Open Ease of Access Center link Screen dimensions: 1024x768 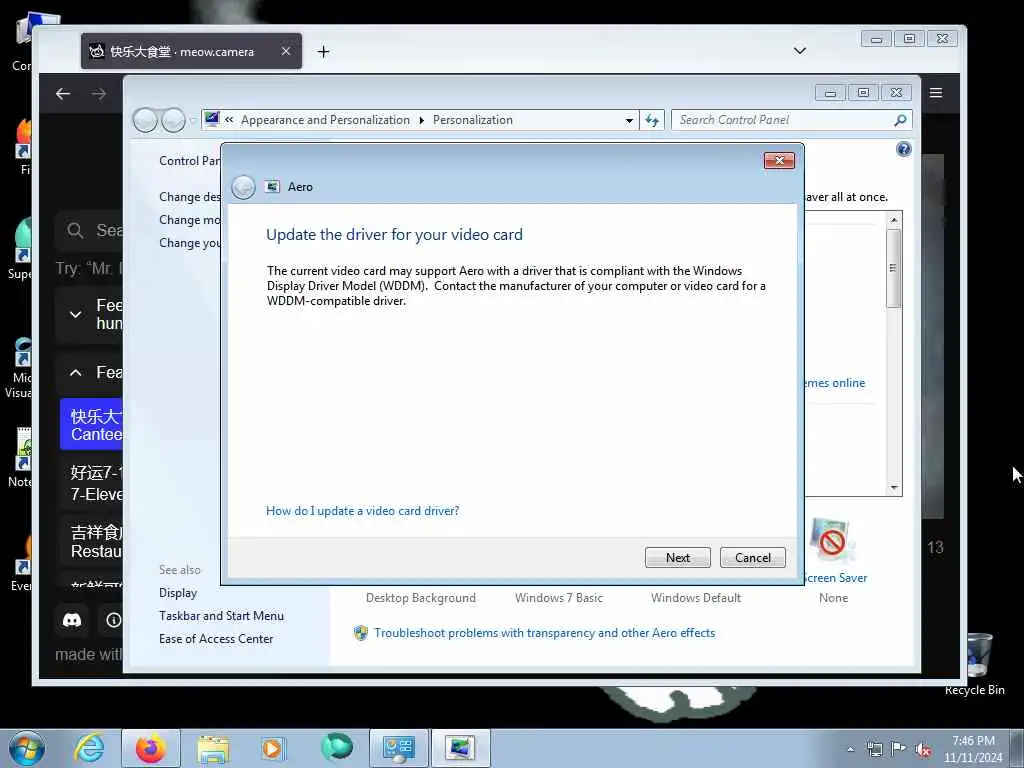tap(216, 639)
